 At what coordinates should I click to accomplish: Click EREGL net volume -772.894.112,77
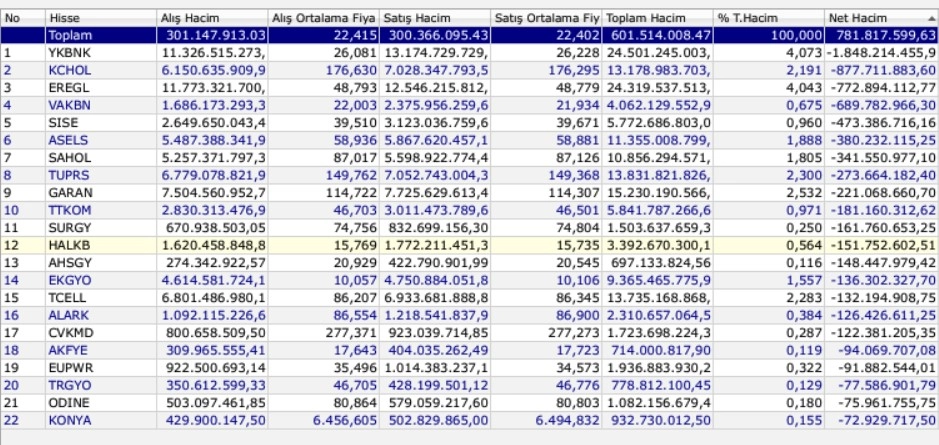point(885,88)
